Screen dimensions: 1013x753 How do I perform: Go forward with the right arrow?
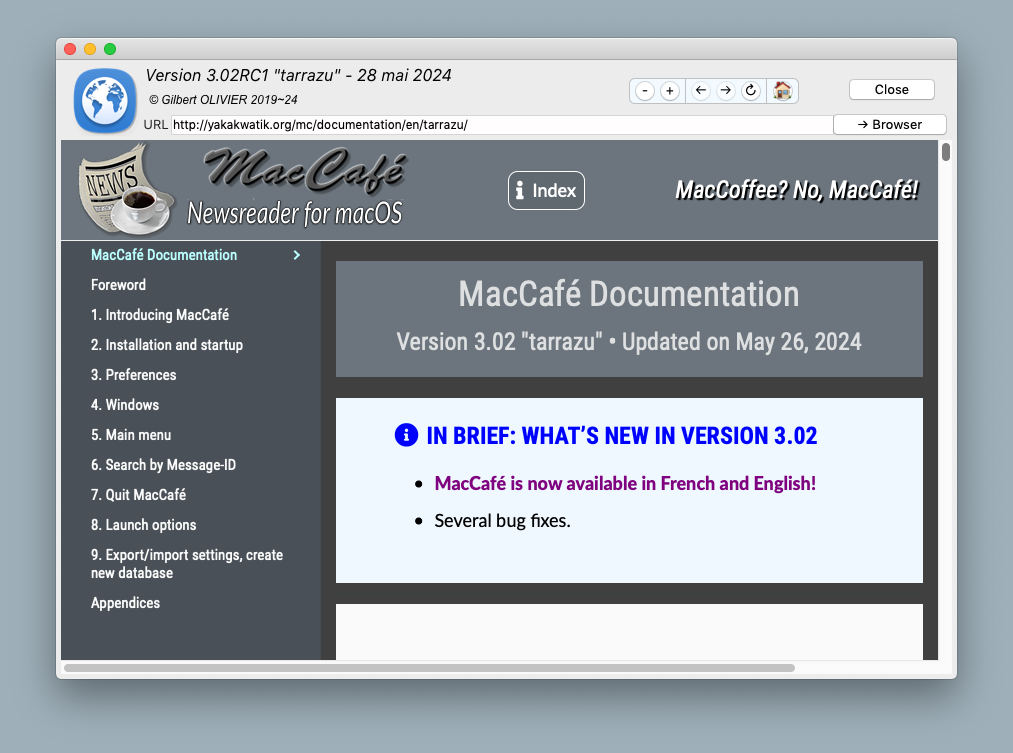pos(726,91)
